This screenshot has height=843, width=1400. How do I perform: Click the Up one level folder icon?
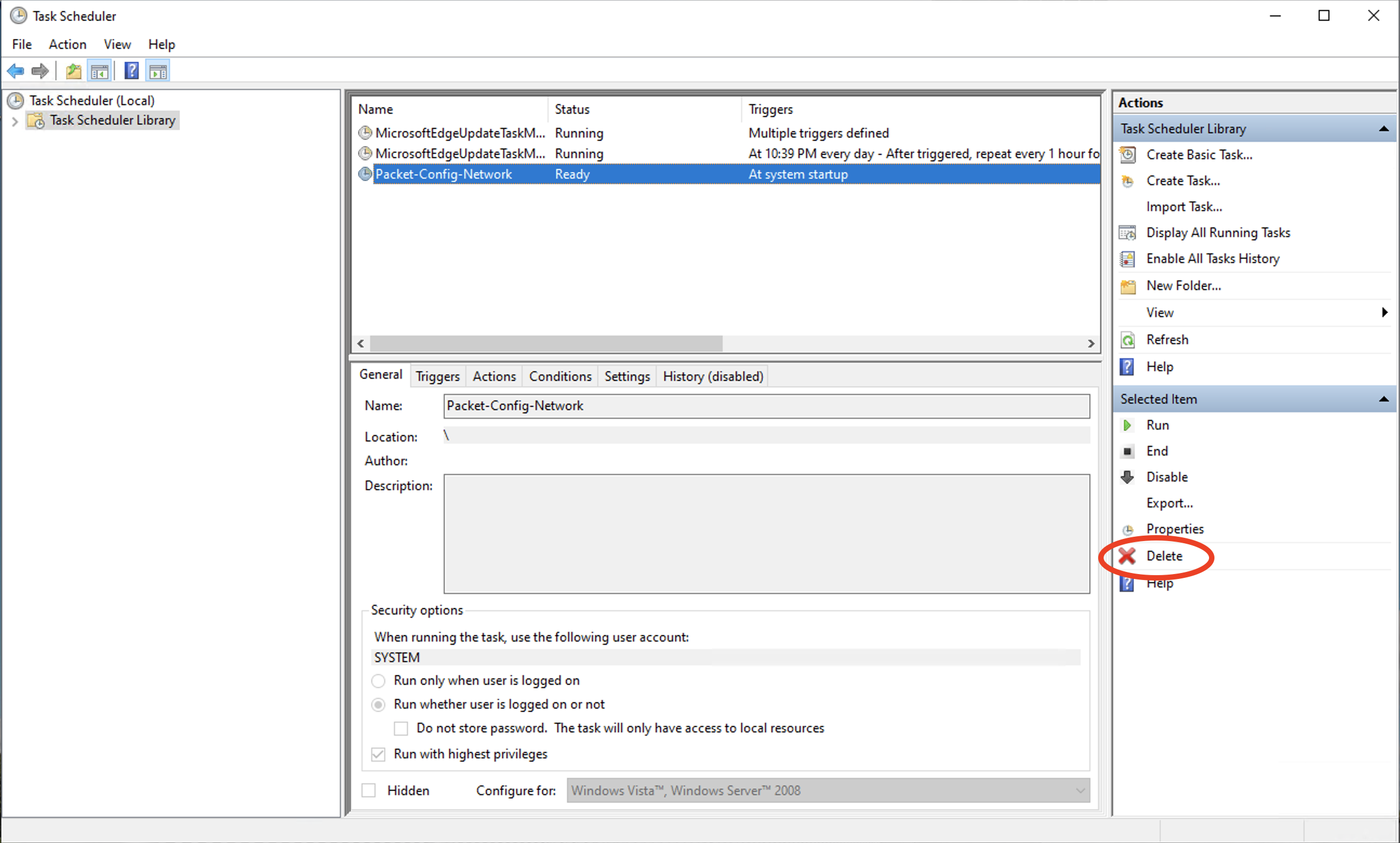(x=73, y=71)
